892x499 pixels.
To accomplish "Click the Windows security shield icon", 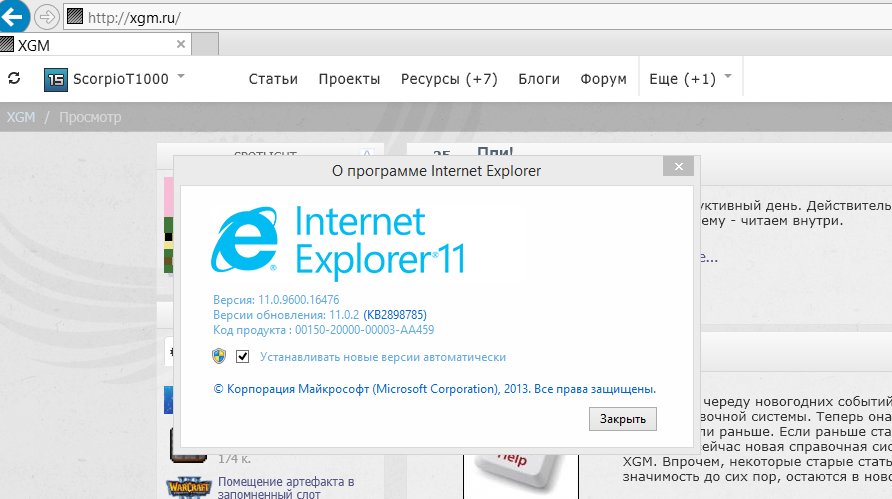I will [x=219, y=356].
